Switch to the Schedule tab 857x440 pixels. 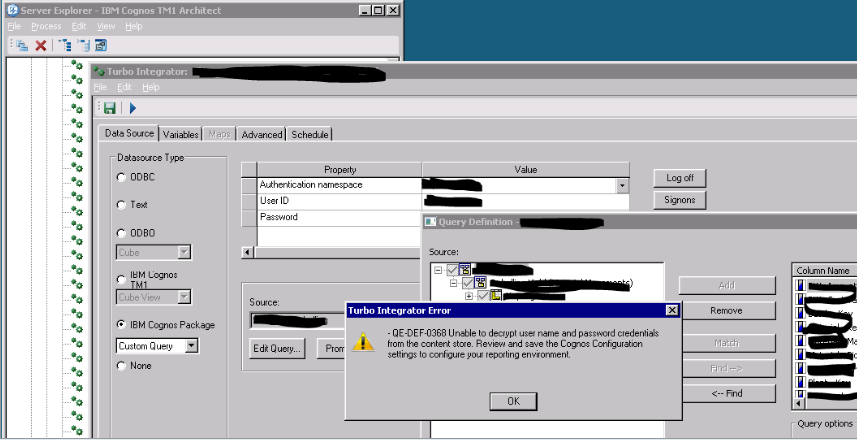(x=309, y=134)
